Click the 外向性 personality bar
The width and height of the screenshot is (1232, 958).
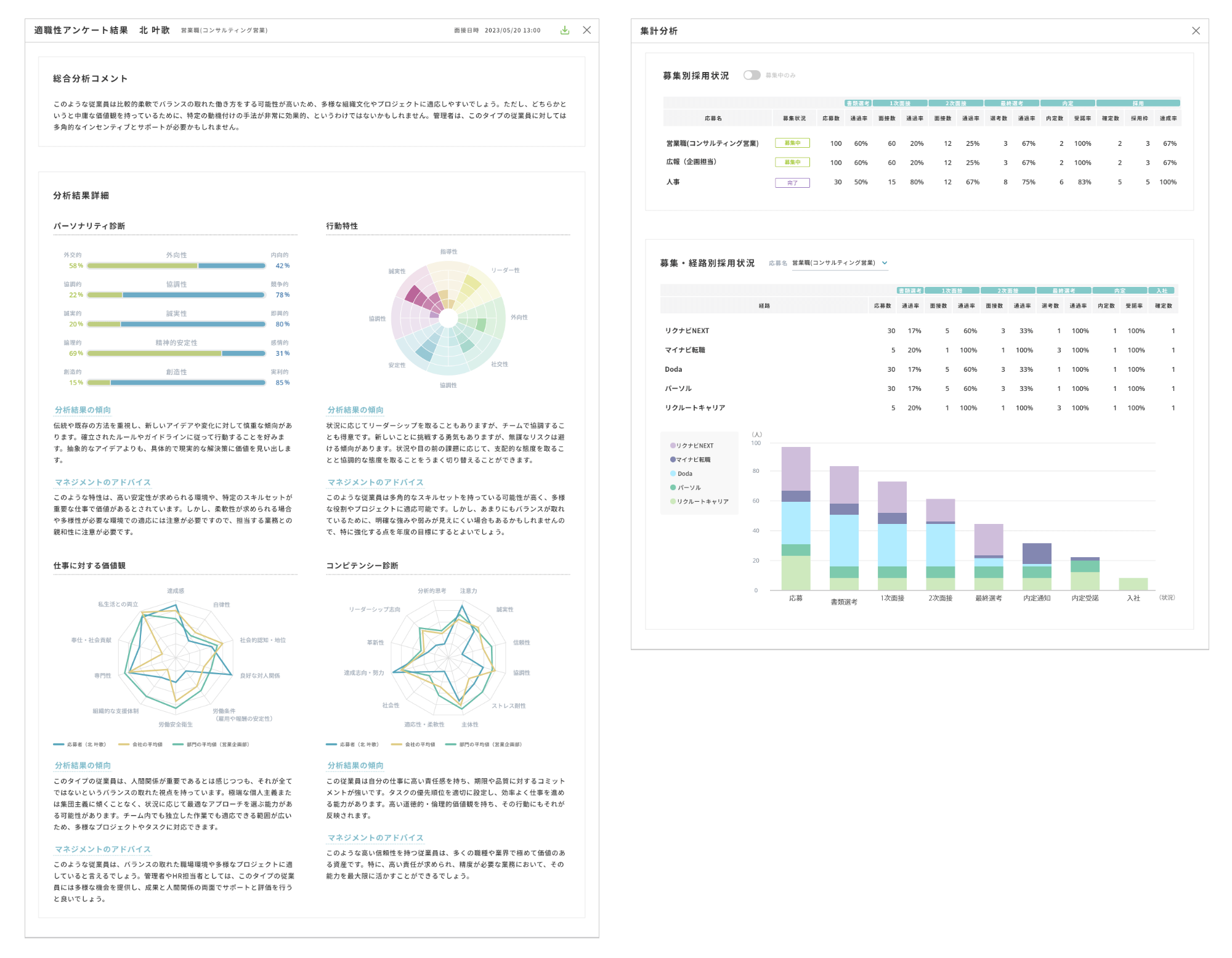(176, 266)
